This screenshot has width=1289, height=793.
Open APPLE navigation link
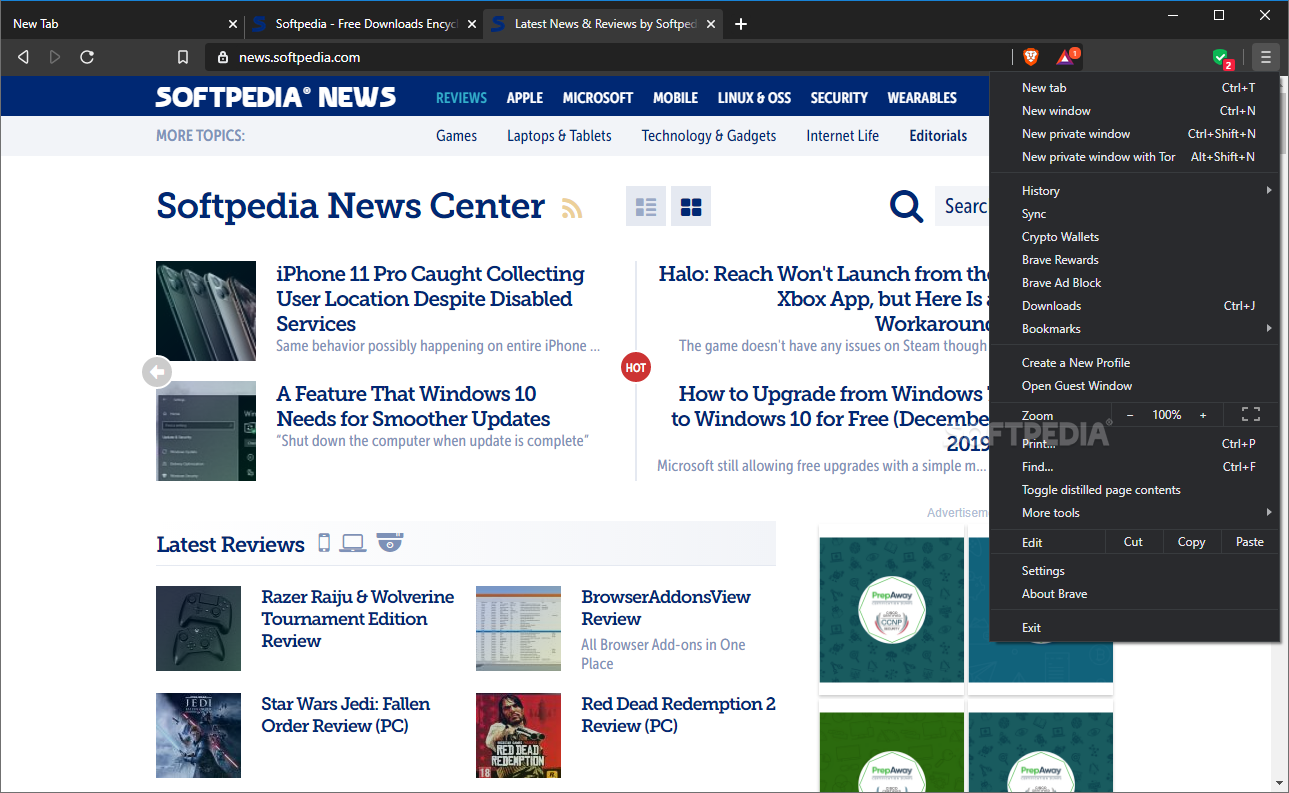coord(524,97)
